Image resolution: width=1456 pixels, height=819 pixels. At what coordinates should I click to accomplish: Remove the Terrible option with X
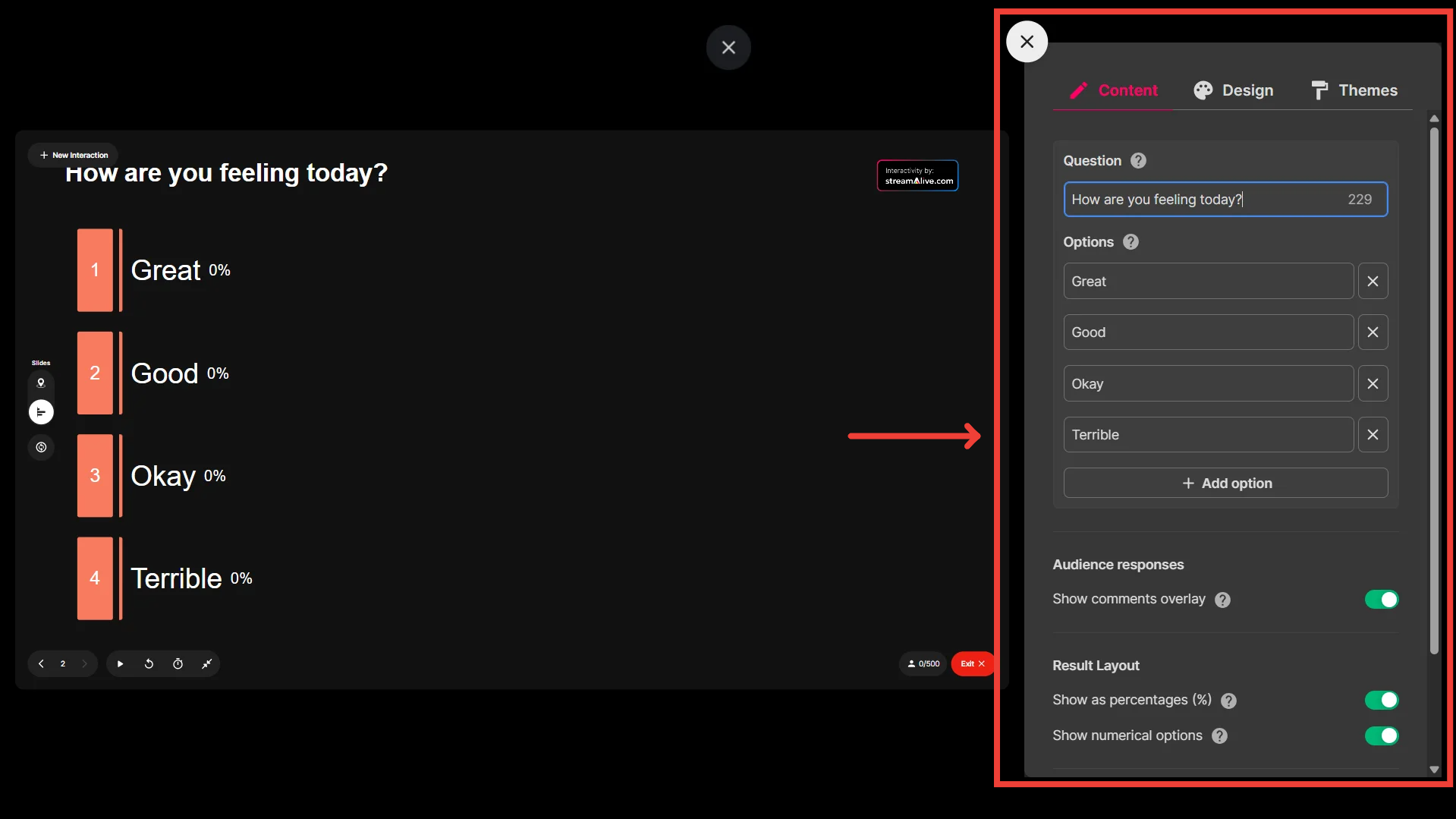click(x=1373, y=435)
